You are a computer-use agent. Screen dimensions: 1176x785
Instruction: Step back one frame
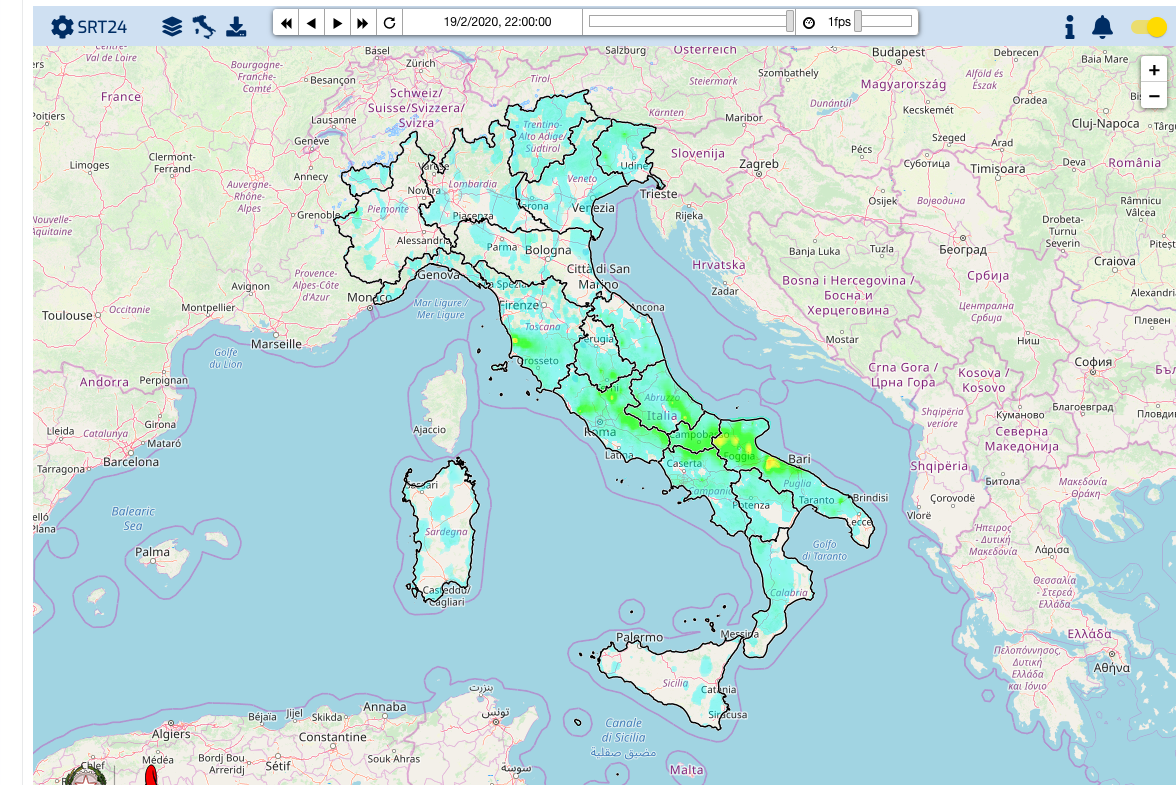pyautogui.click(x=312, y=22)
